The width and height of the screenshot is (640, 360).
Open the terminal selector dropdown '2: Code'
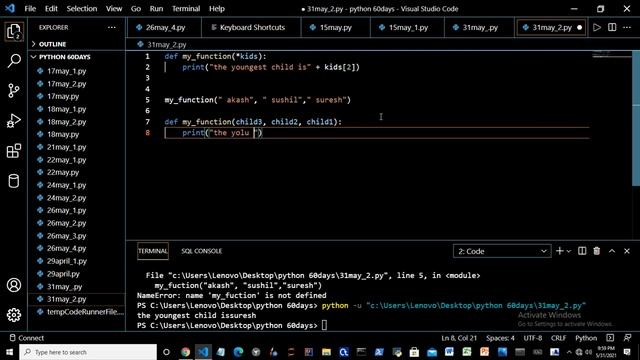point(502,251)
